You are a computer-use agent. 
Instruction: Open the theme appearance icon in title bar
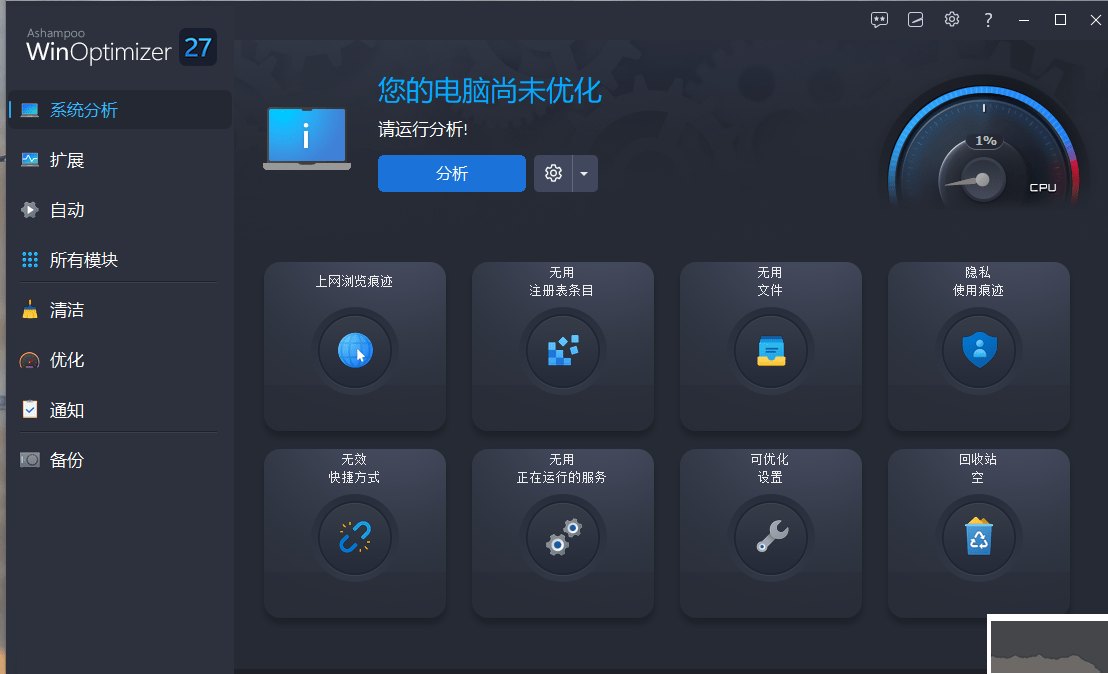point(915,19)
